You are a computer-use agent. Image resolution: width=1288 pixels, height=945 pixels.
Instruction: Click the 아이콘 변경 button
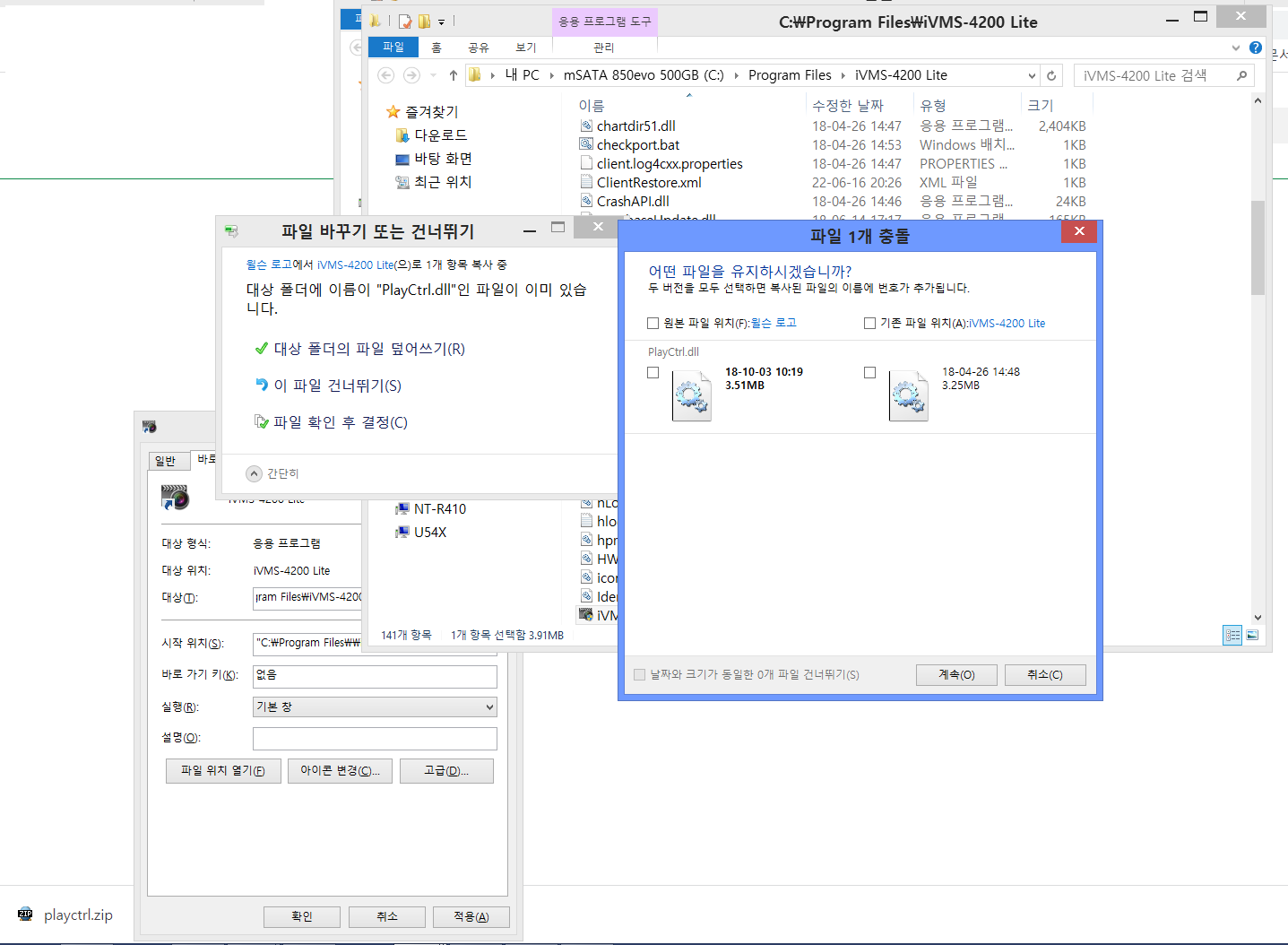(x=340, y=771)
